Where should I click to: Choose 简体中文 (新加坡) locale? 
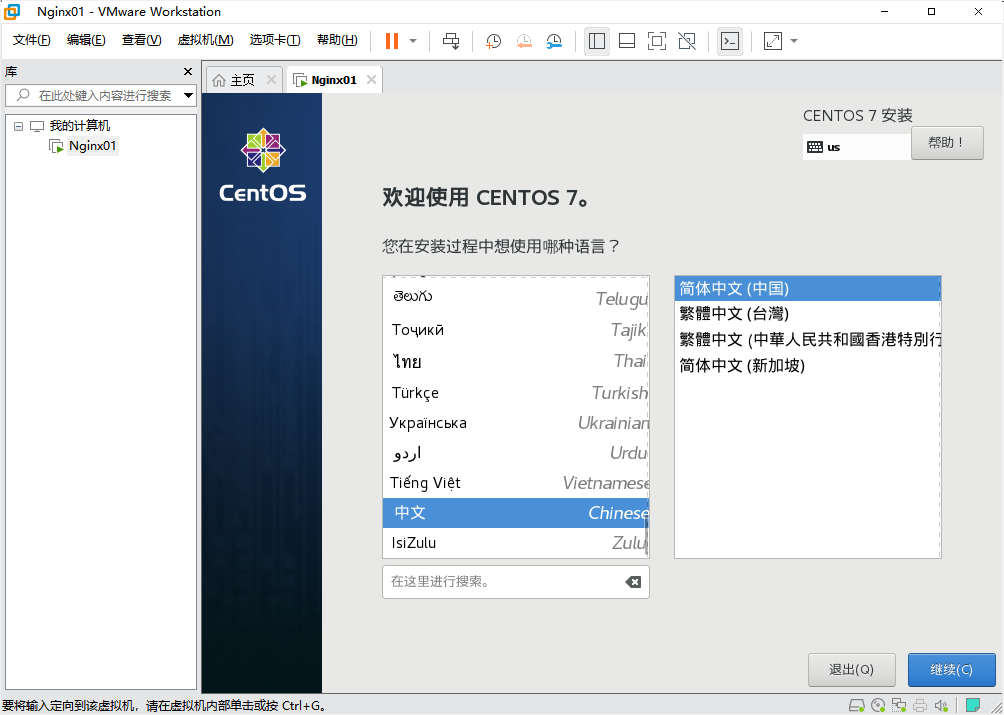[x=807, y=366]
